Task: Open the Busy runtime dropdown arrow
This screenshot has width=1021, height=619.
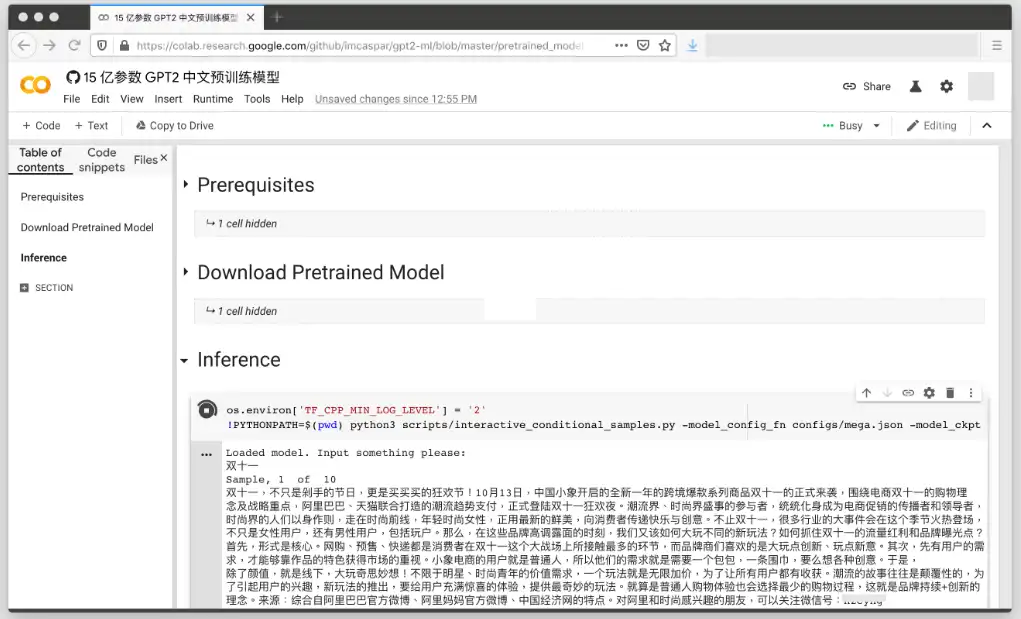Action: tap(876, 126)
